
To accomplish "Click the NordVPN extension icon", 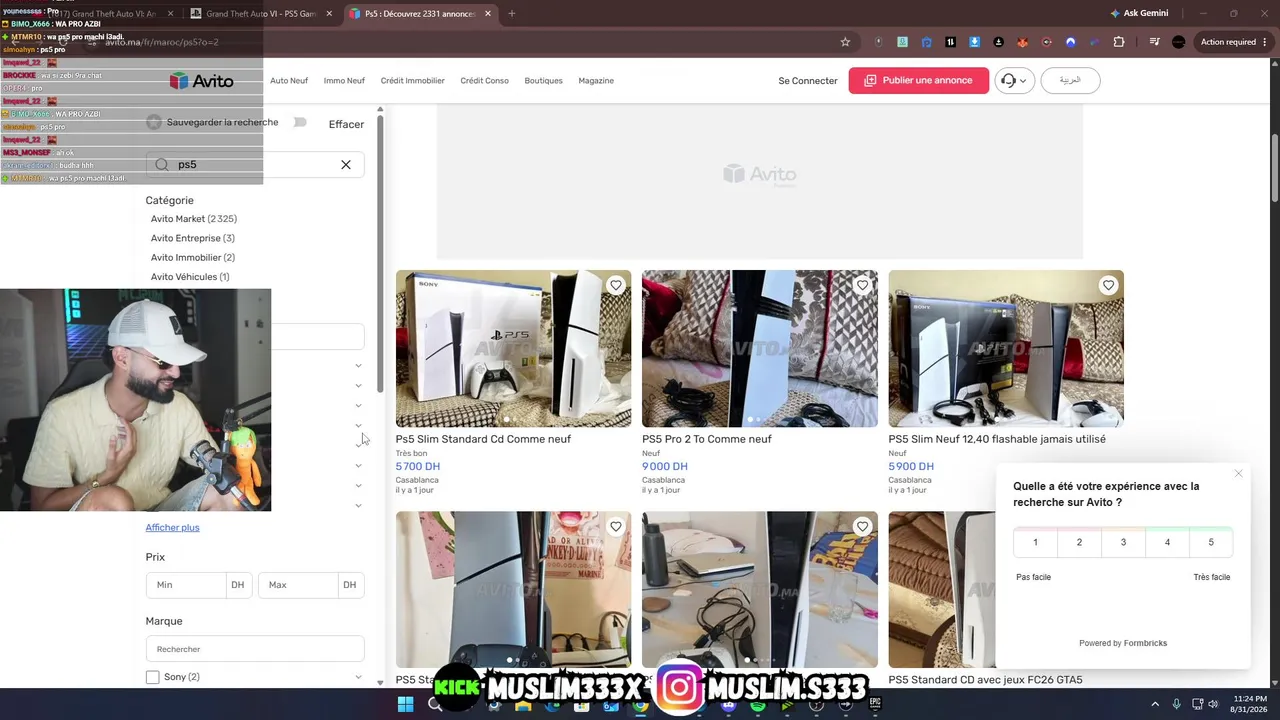I will pos(1071,42).
